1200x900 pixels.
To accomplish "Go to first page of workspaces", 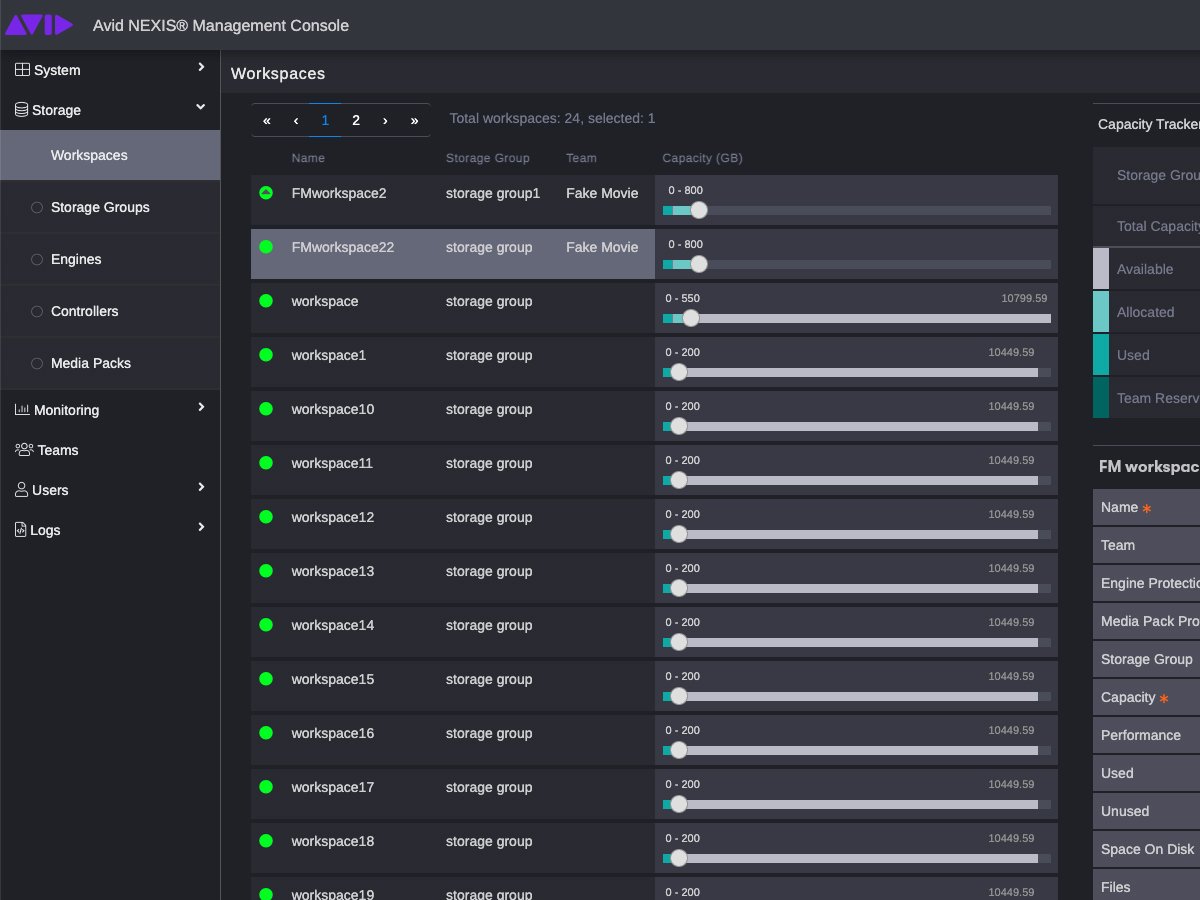I will 267,120.
